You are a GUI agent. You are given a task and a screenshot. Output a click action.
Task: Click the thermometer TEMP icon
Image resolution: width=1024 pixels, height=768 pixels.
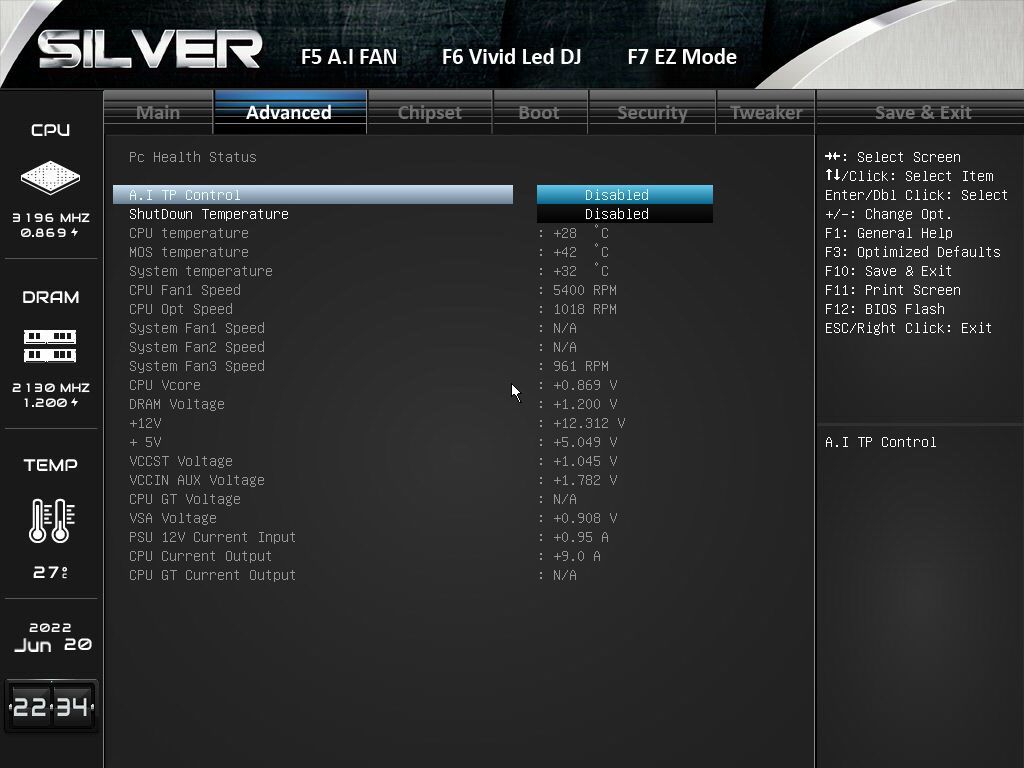tap(52, 520)
